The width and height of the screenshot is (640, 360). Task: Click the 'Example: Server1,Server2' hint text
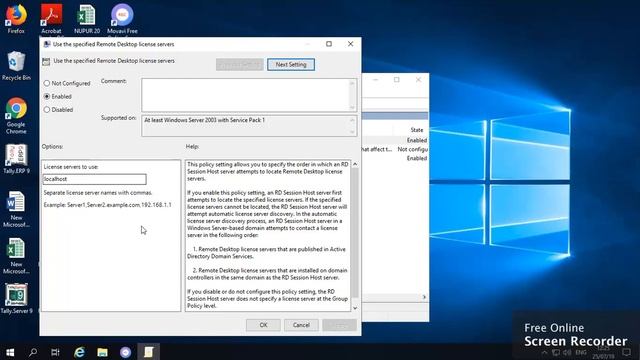107,205
